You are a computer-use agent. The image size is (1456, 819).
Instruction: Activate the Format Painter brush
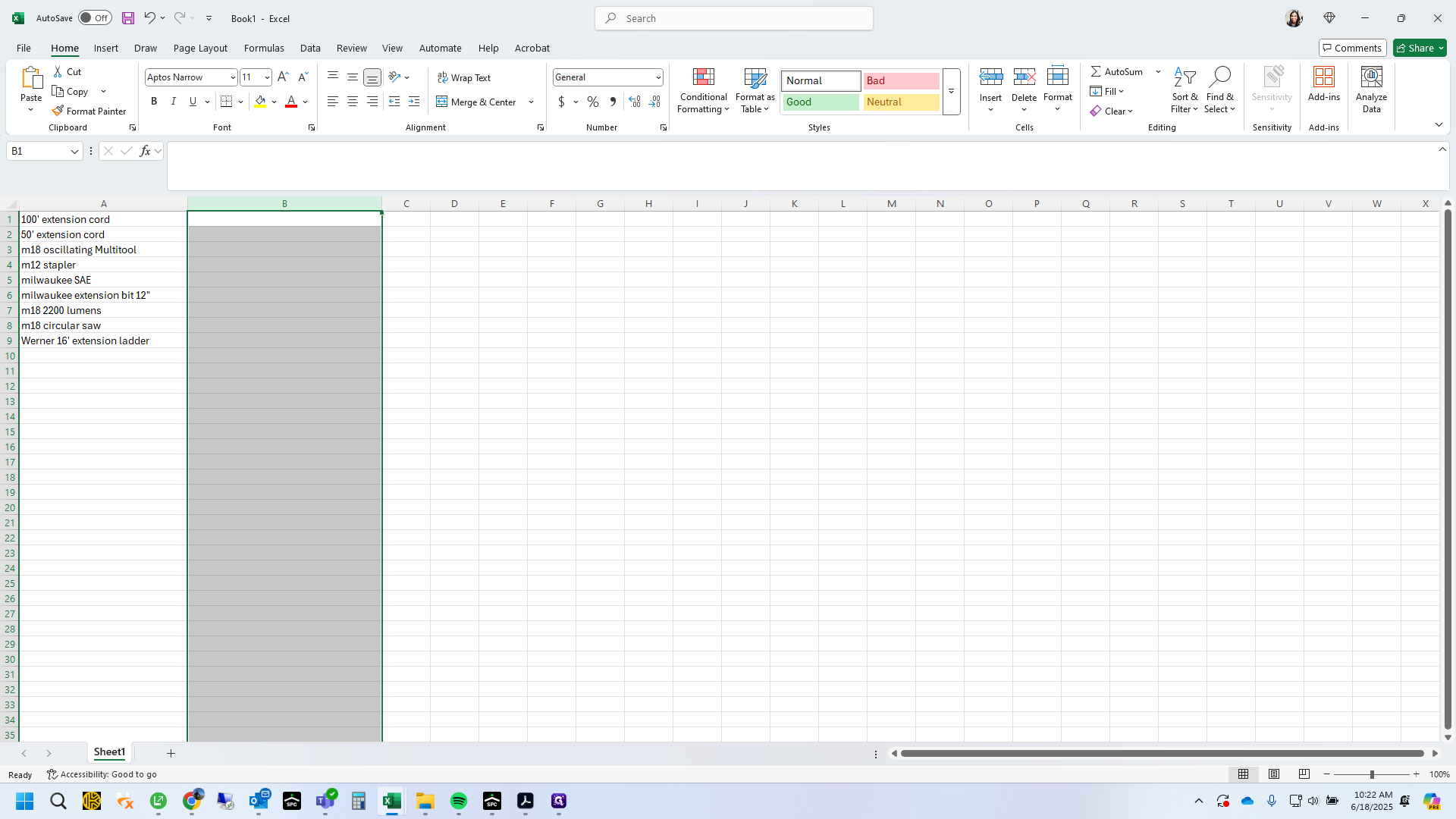tap(89, 111)
